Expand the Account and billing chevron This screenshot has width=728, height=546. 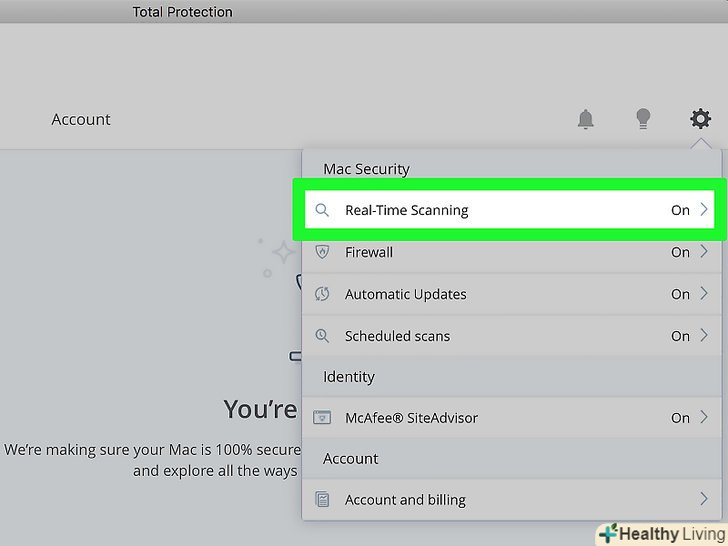704,500
